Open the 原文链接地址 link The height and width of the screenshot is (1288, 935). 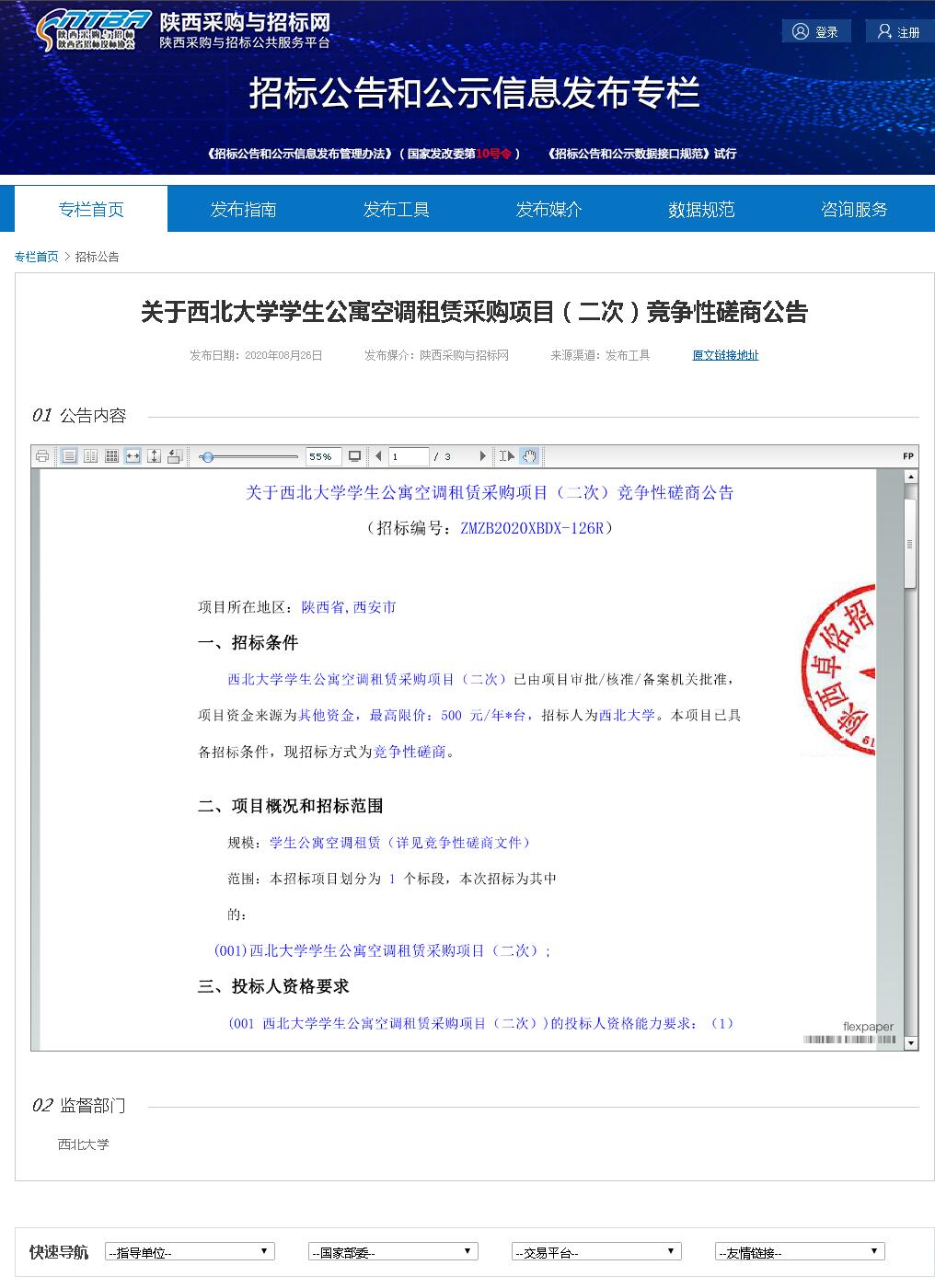click(x=725, y=355)
